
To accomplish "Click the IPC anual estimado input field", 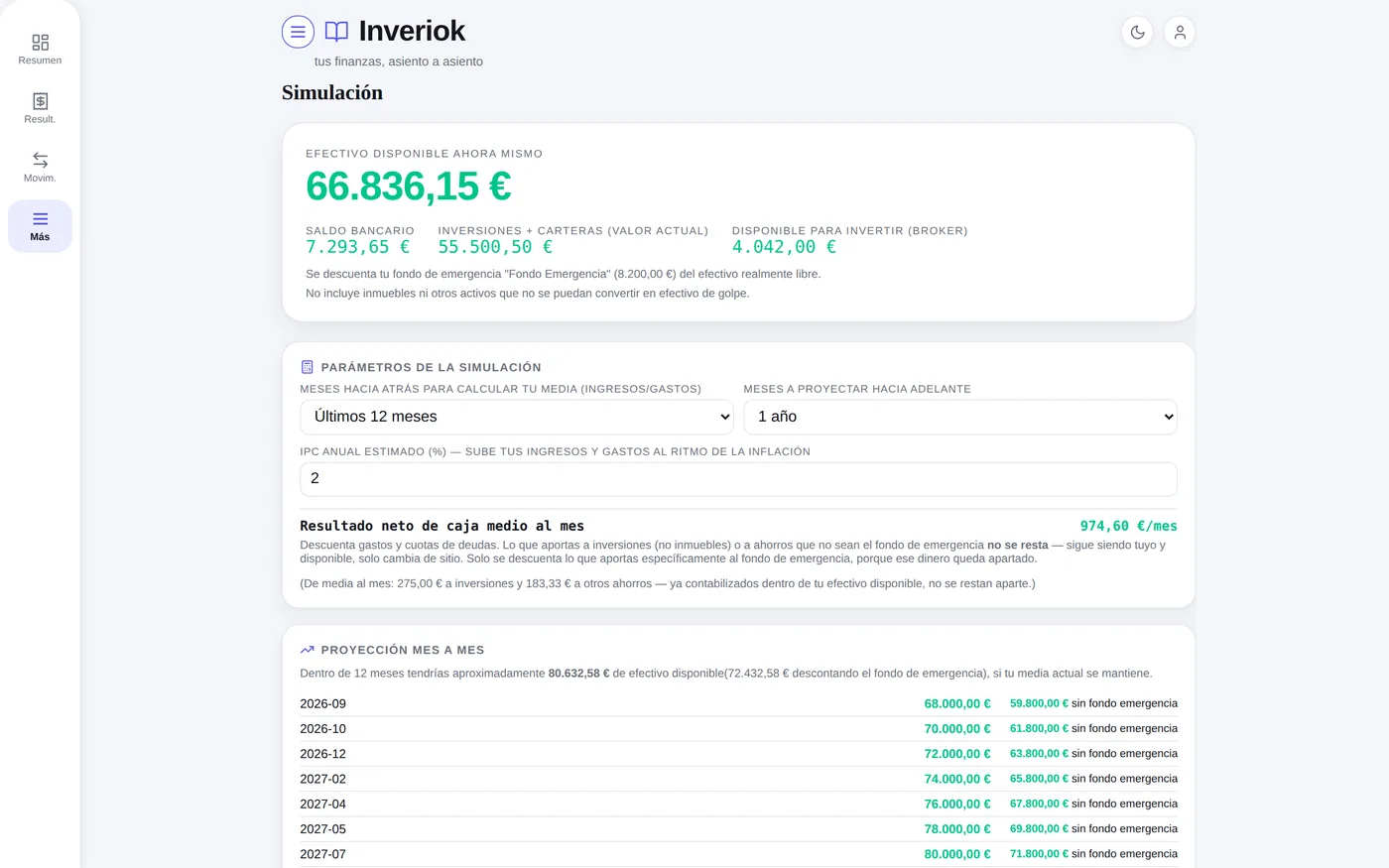I will (738, 479).
